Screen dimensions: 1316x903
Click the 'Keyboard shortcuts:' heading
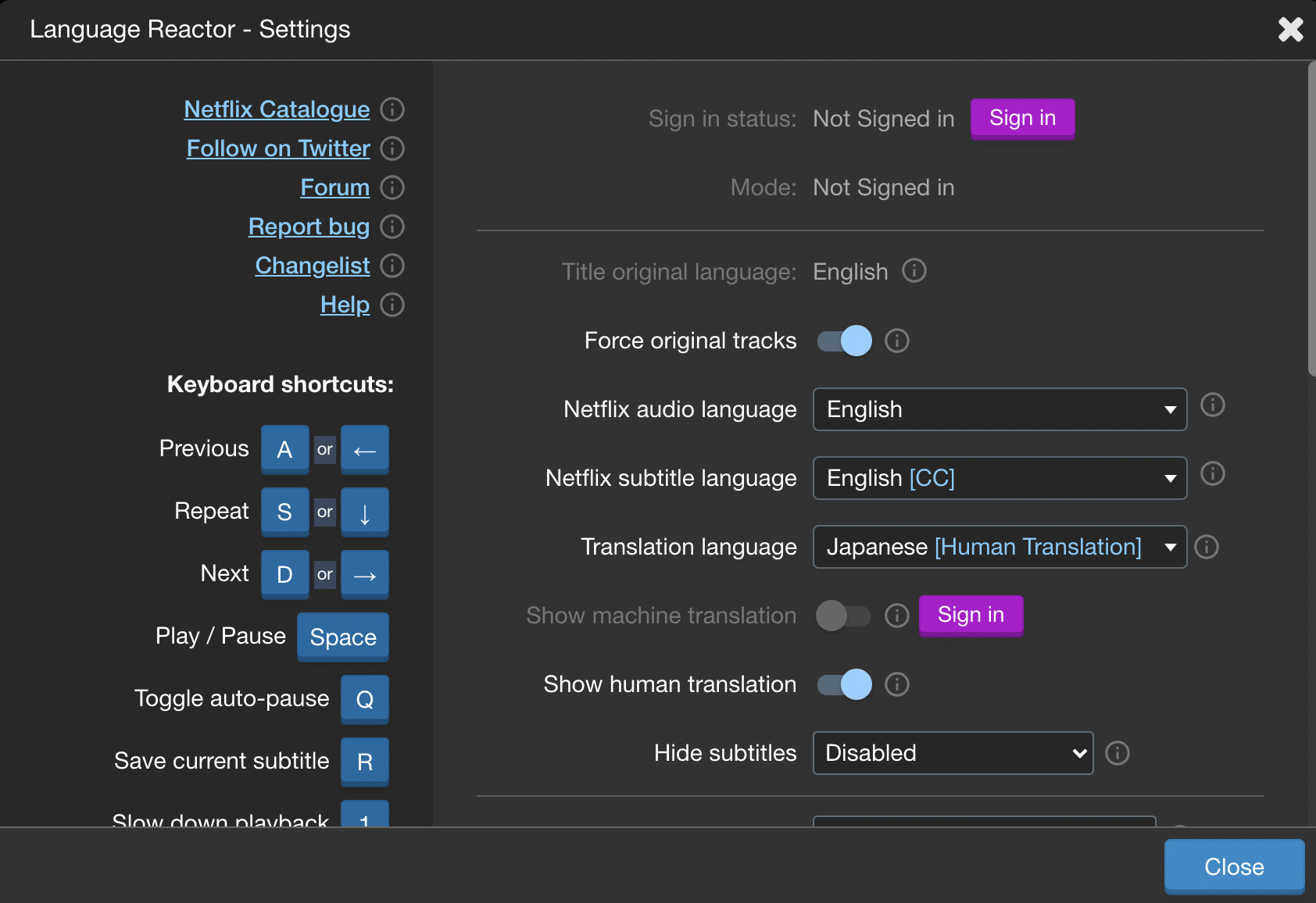pyautogui.click(x=281, y=384)
